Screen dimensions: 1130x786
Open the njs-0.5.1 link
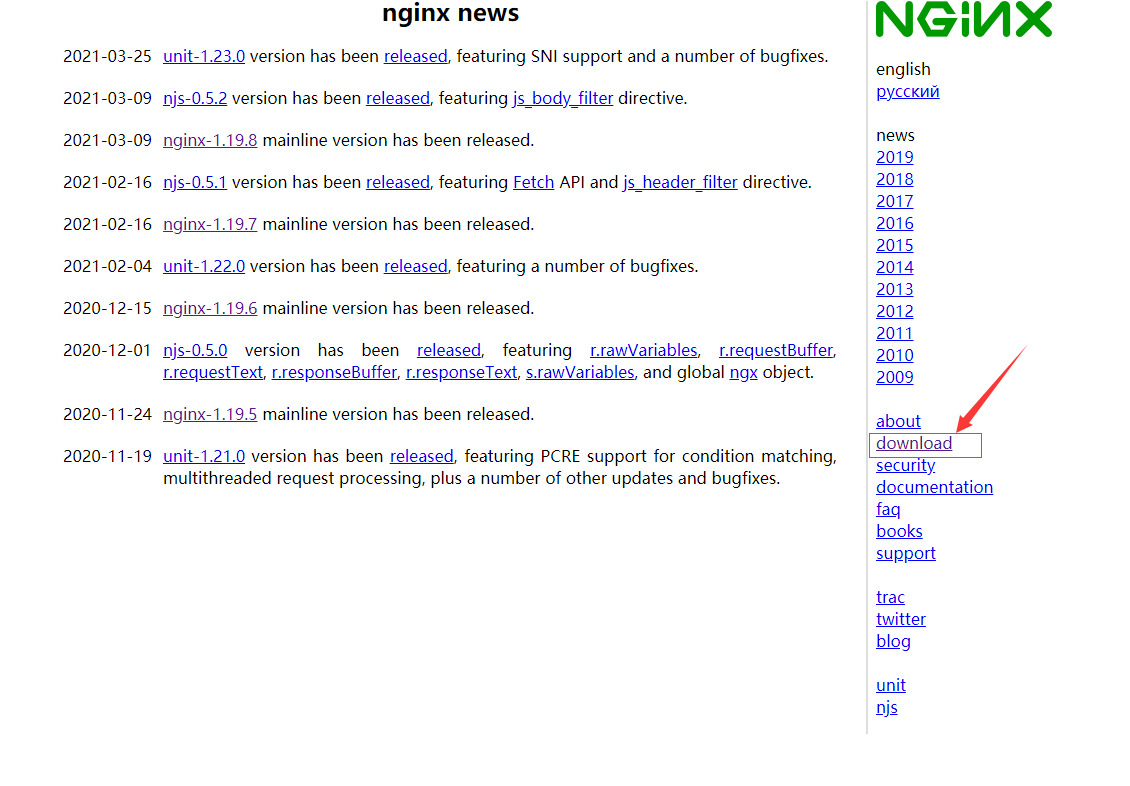[195, 182]
